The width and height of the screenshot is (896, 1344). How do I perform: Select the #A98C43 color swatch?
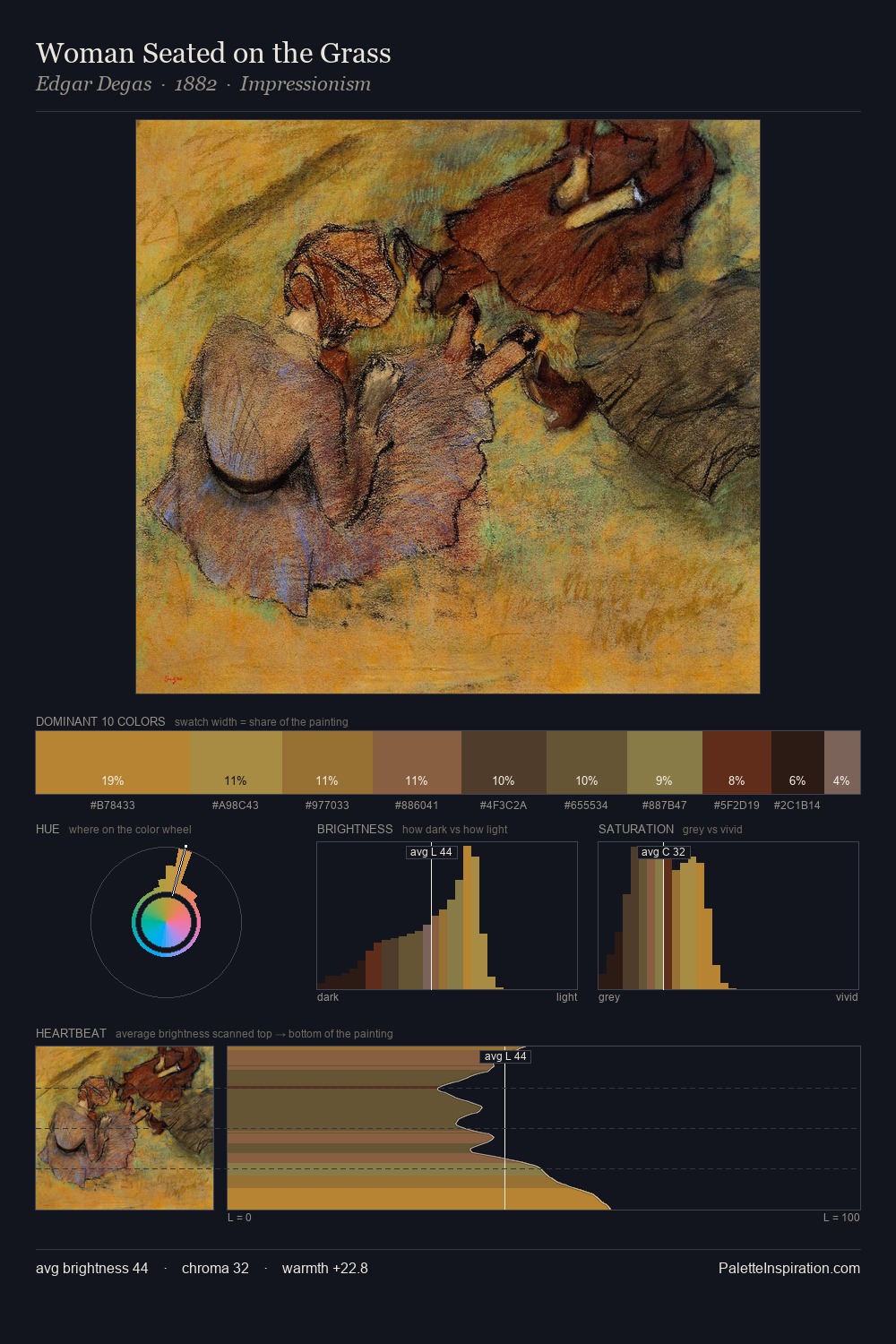pos(236,762)
